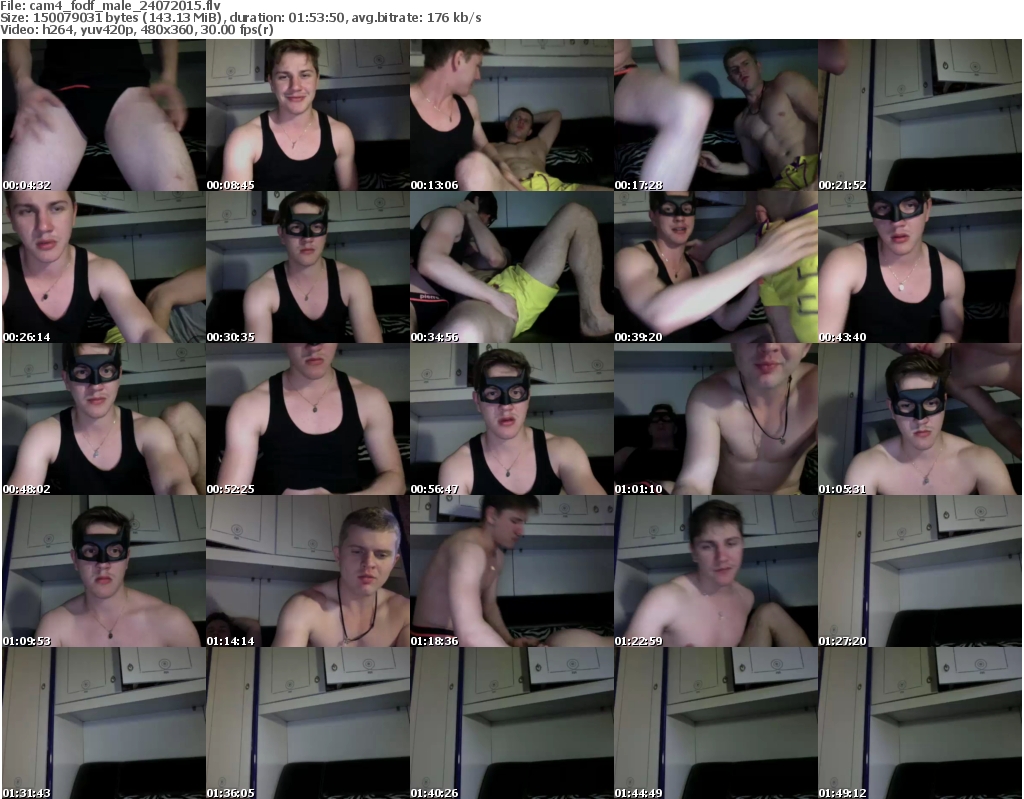Select the thumbnail stamped 01:40:26
Image resolution: width=1024 pixels, height=799 pixels.
click(x=511, y=723)
